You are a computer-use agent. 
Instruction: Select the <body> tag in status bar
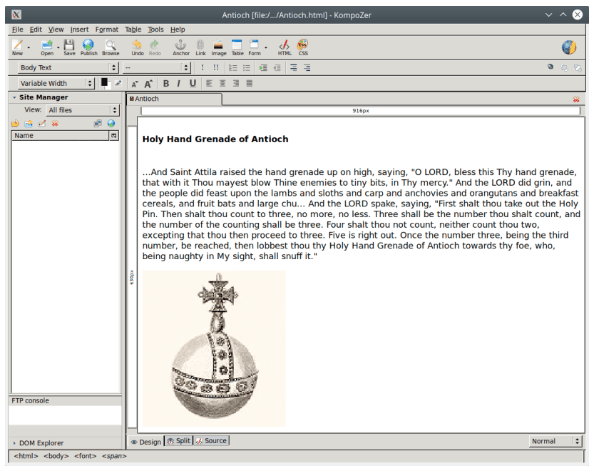[56, 456]
